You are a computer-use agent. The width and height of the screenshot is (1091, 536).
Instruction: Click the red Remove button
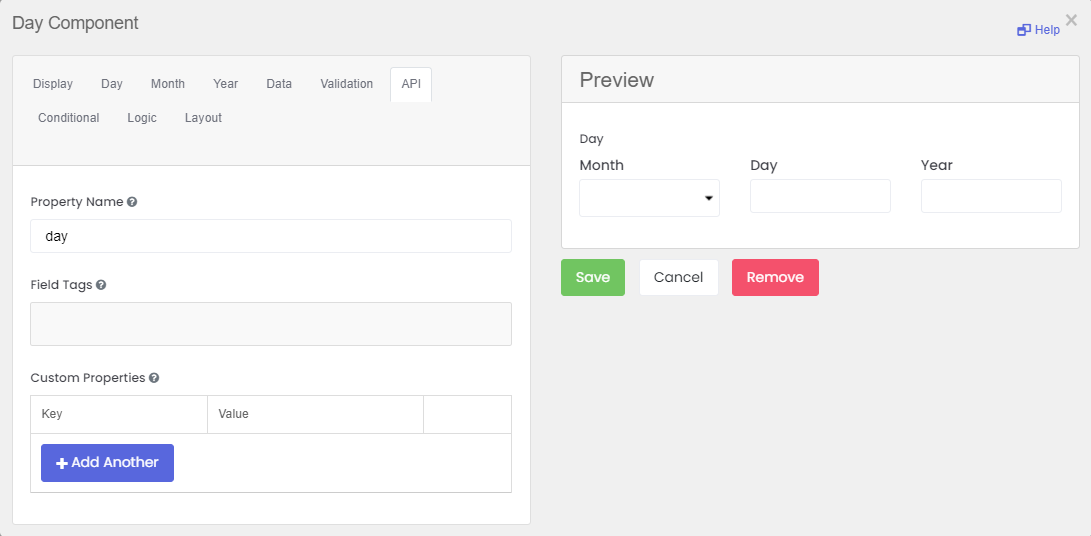point(775,277)
